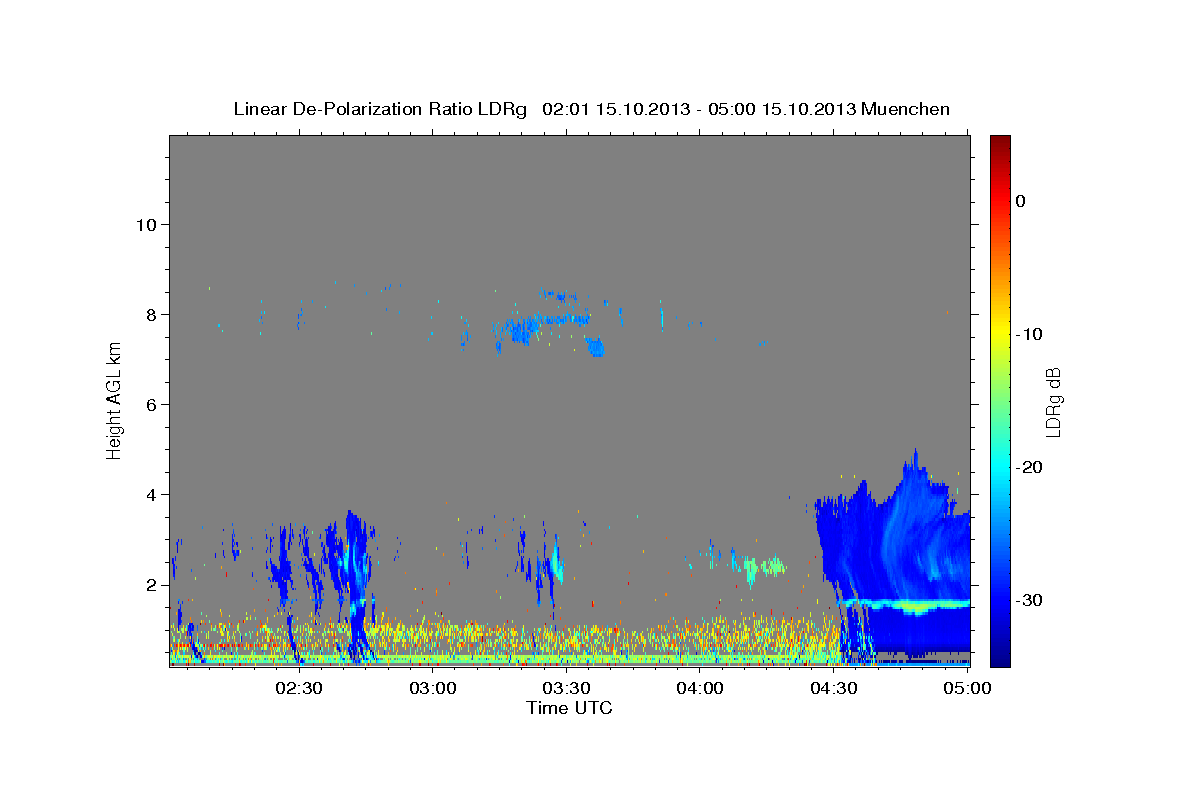Click the Time UTC axis title
This screenshot has width=1200, height=800.
(x=569, y=708)
